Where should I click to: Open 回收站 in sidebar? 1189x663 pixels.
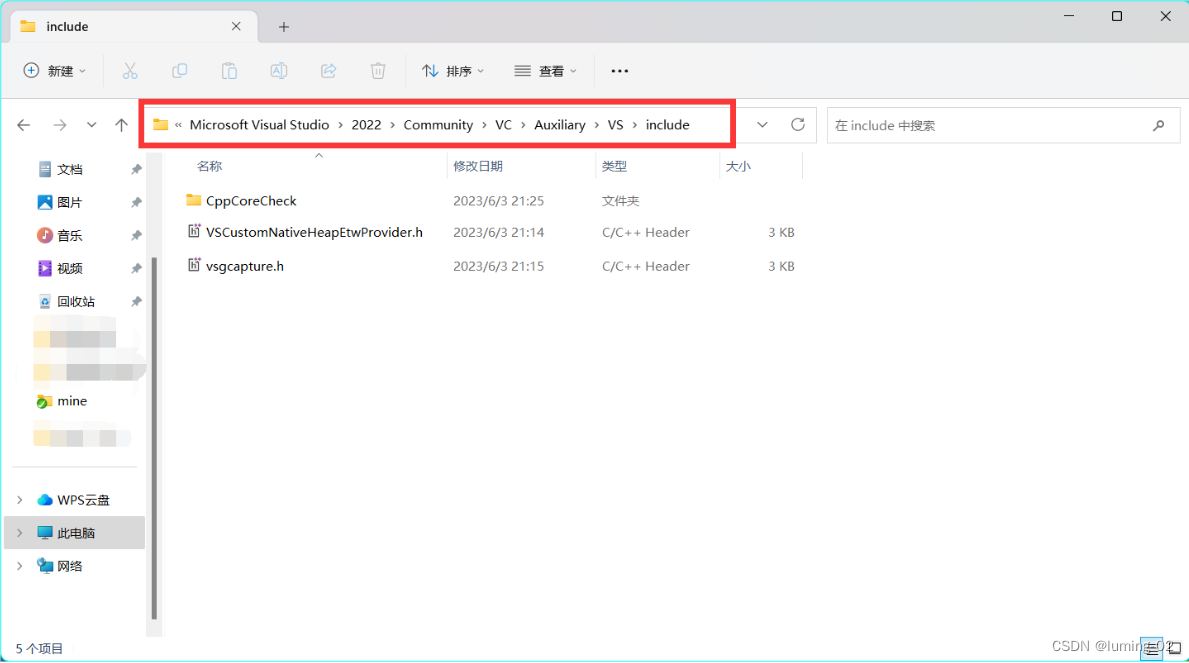[76, 301]
